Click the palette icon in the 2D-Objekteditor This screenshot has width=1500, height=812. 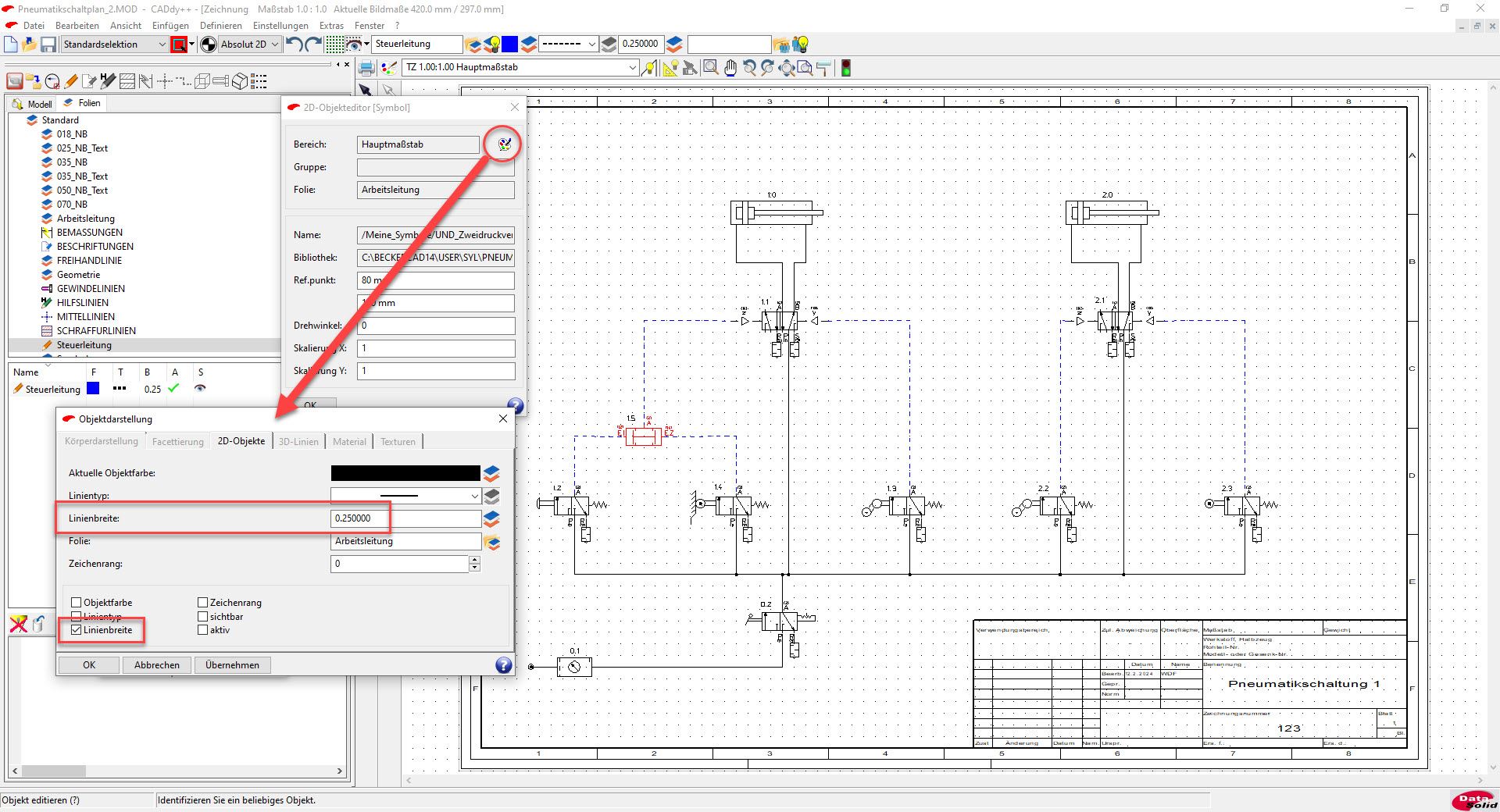[504, 144]
